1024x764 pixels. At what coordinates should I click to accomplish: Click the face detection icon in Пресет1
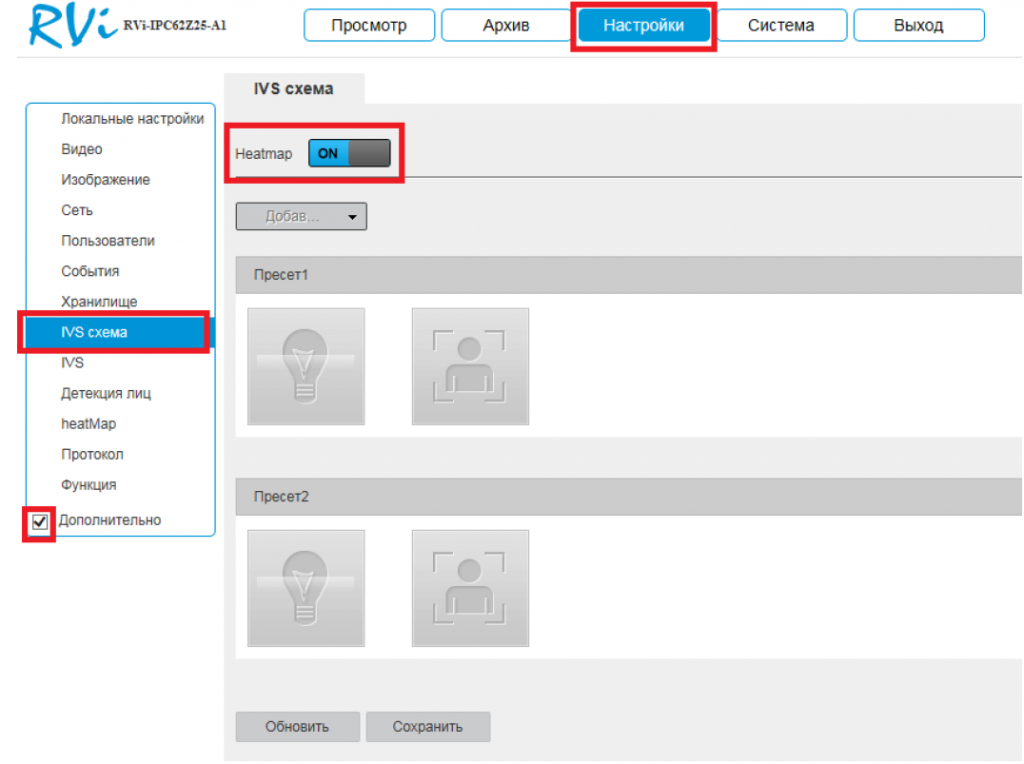(470, 366)
